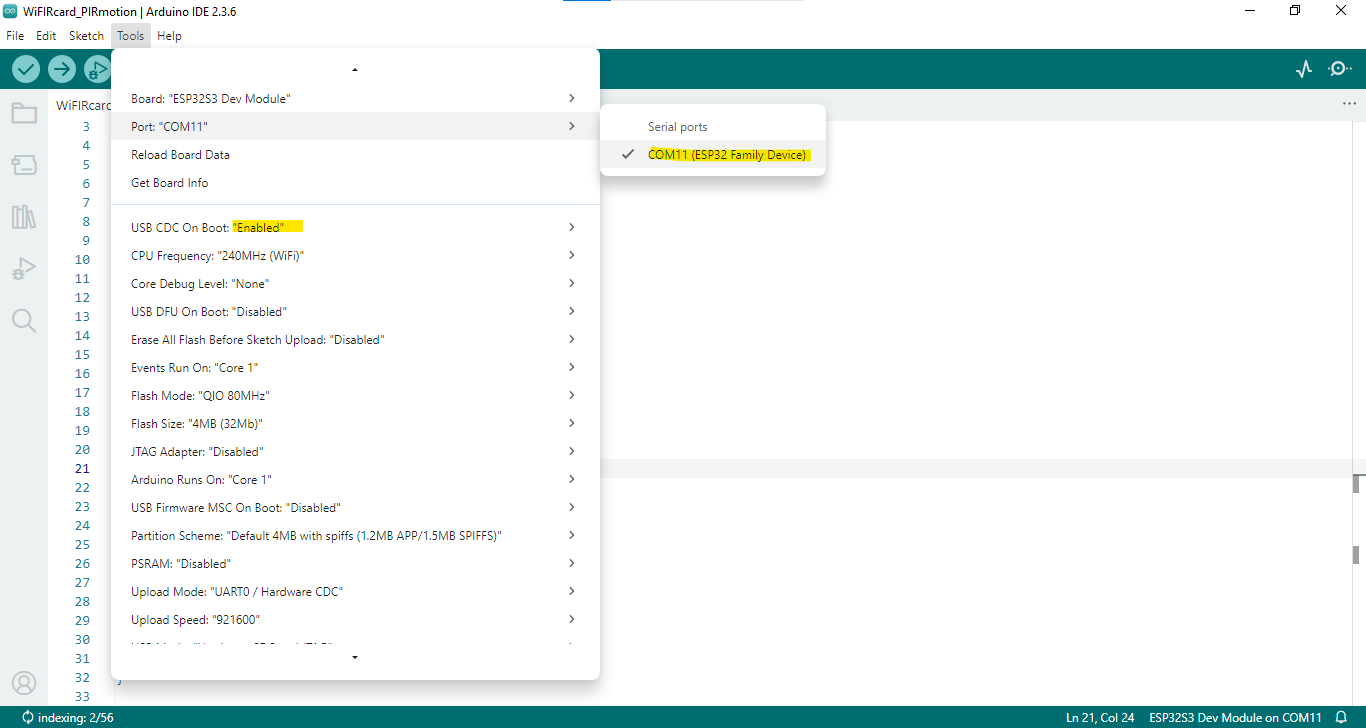The width and height of the screenshot is (1366, 728).
Task: Click the notifications bell in status bar
Action: pos(1341,717)
